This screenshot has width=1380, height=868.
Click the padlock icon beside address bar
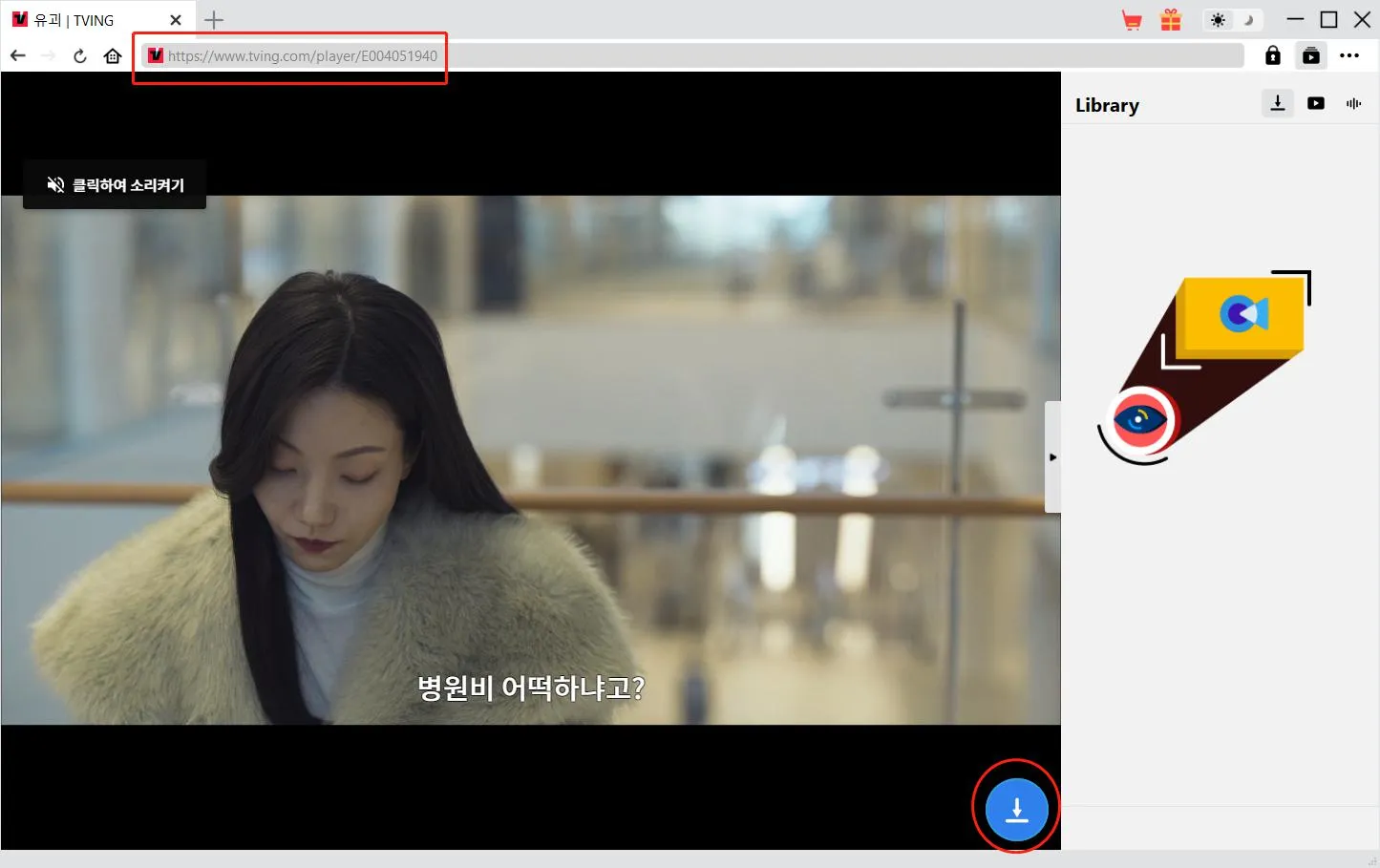click(x=1273, y=55)
